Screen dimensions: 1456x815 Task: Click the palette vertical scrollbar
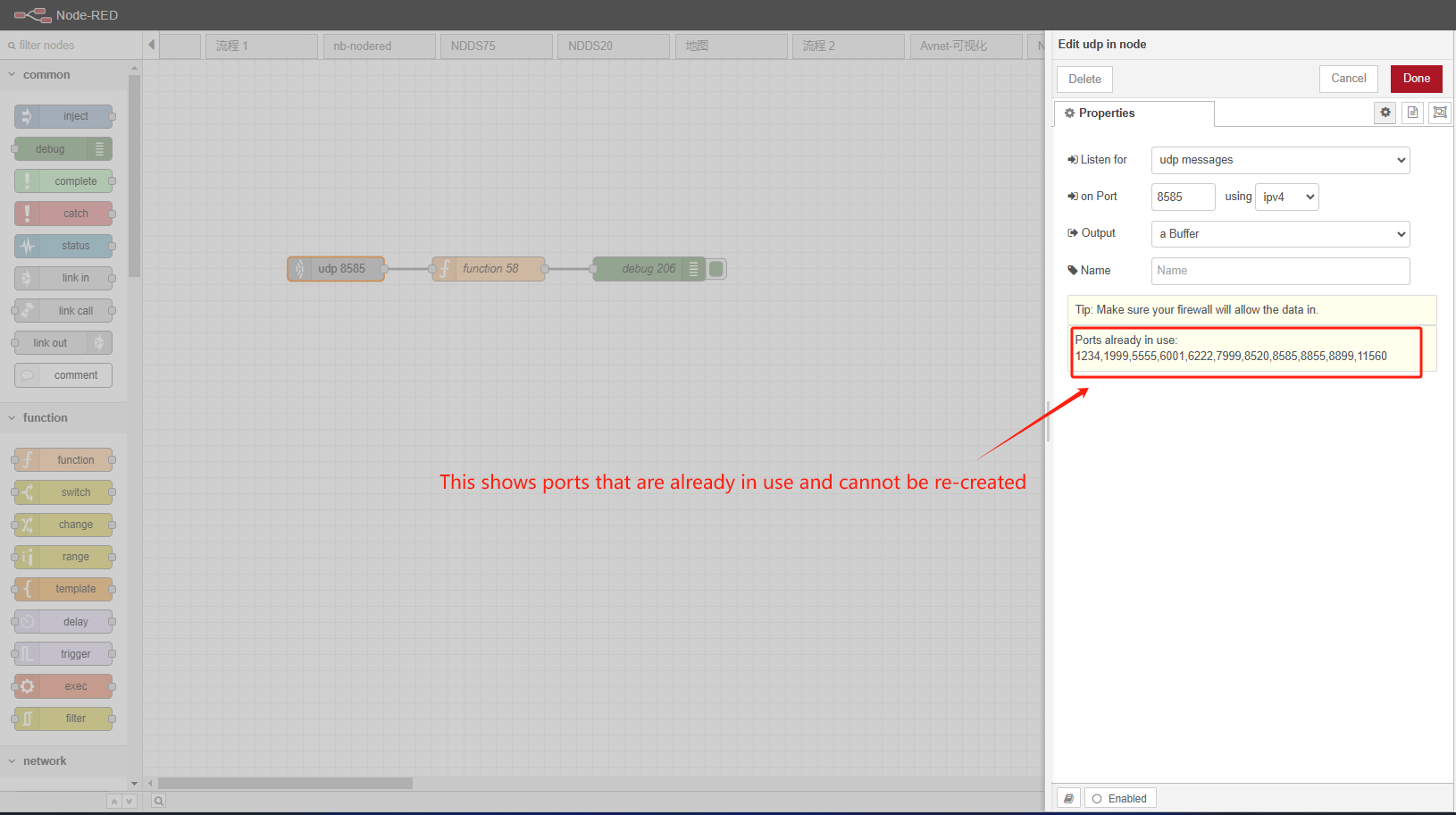pyautogui.click(x=134, y=176)
